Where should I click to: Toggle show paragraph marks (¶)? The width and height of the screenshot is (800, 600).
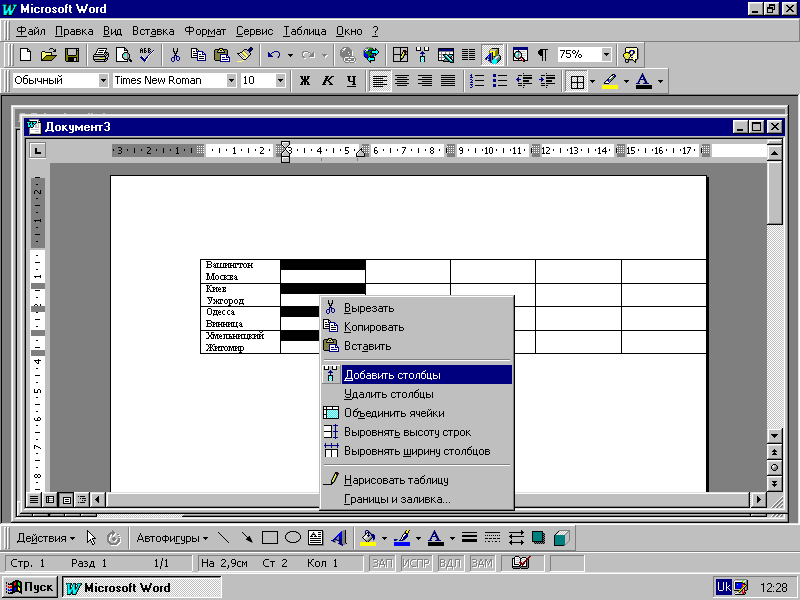coord(543,55)
